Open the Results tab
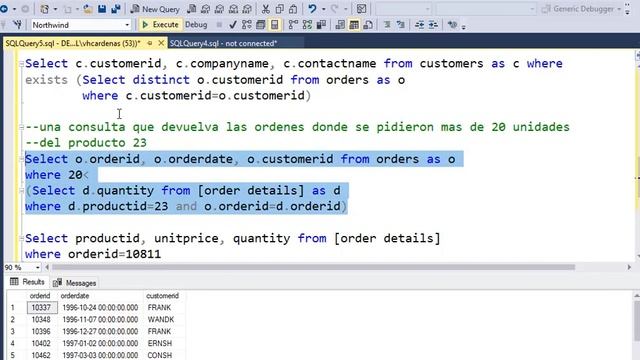This screenshot has width=640, height=360. coord(27,282)
